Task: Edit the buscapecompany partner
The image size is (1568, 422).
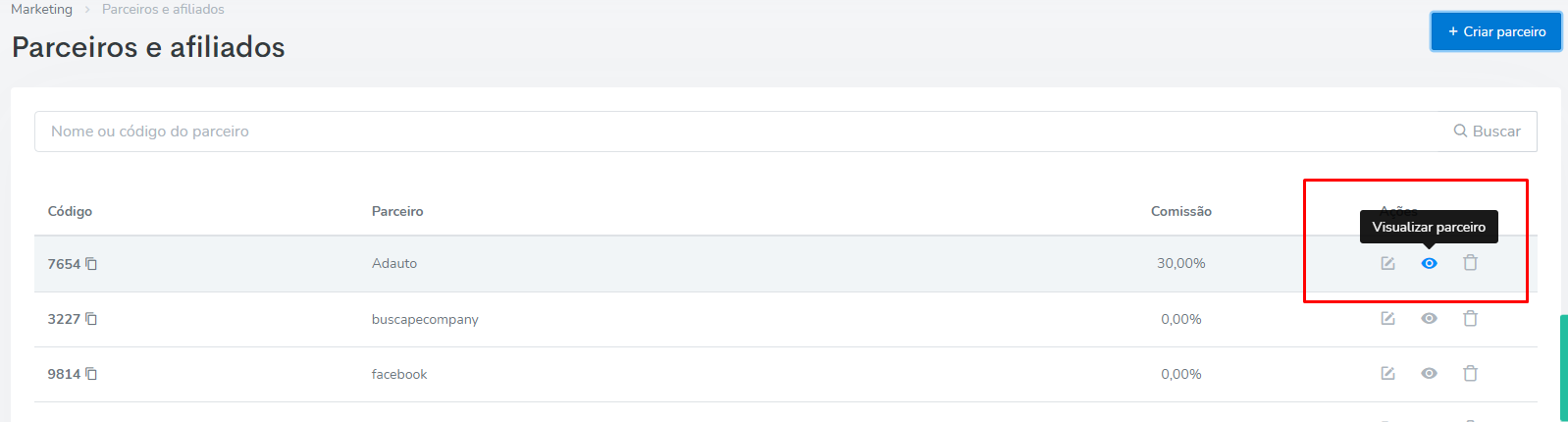Action: [x=1387, y=318]
